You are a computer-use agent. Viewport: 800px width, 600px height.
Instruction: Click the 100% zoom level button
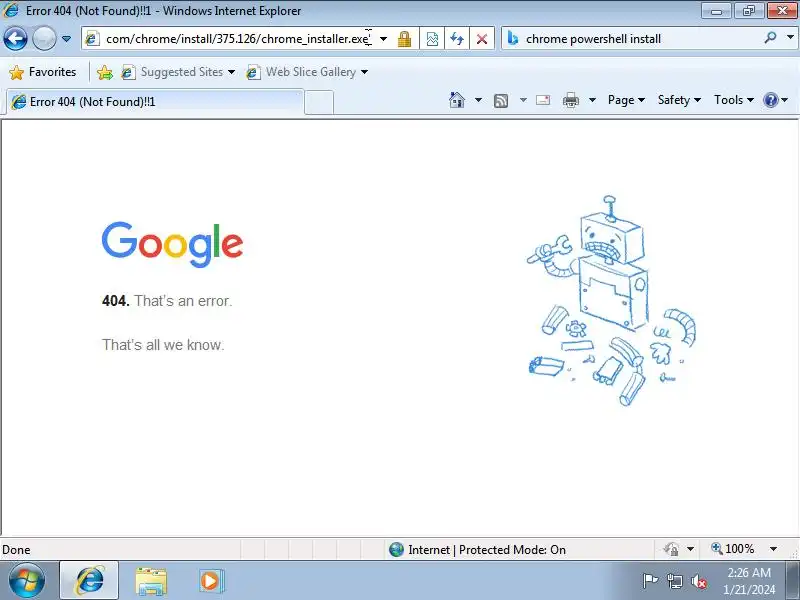733,549
